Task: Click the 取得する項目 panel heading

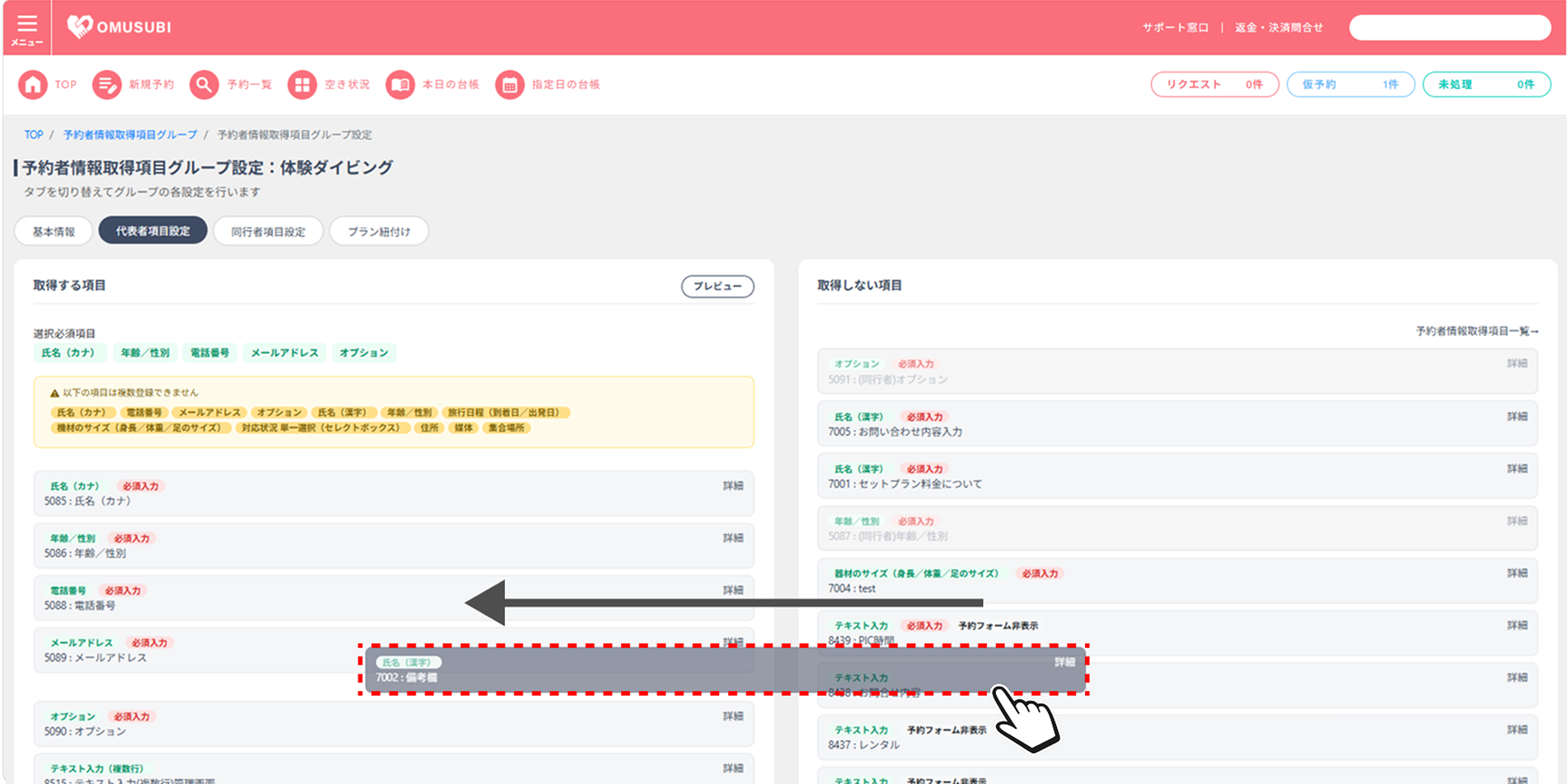Action: point(69,286)
